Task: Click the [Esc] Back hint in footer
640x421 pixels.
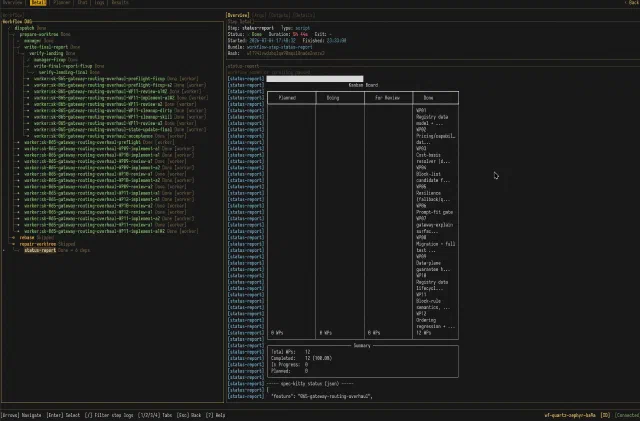Action: [189, 415]
